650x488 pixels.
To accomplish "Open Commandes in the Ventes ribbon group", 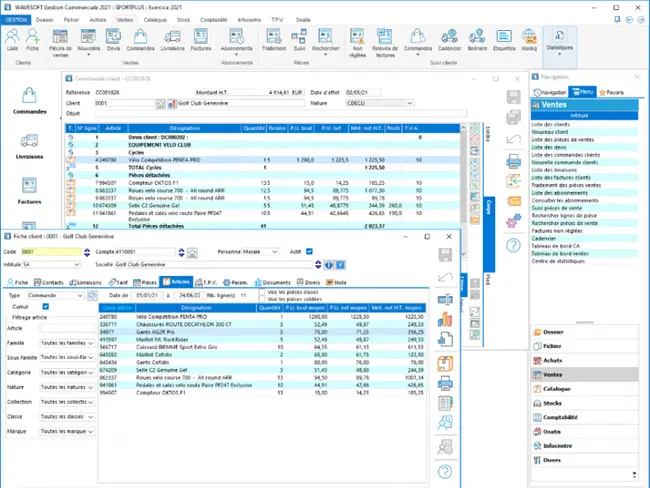I will (141, 40).
